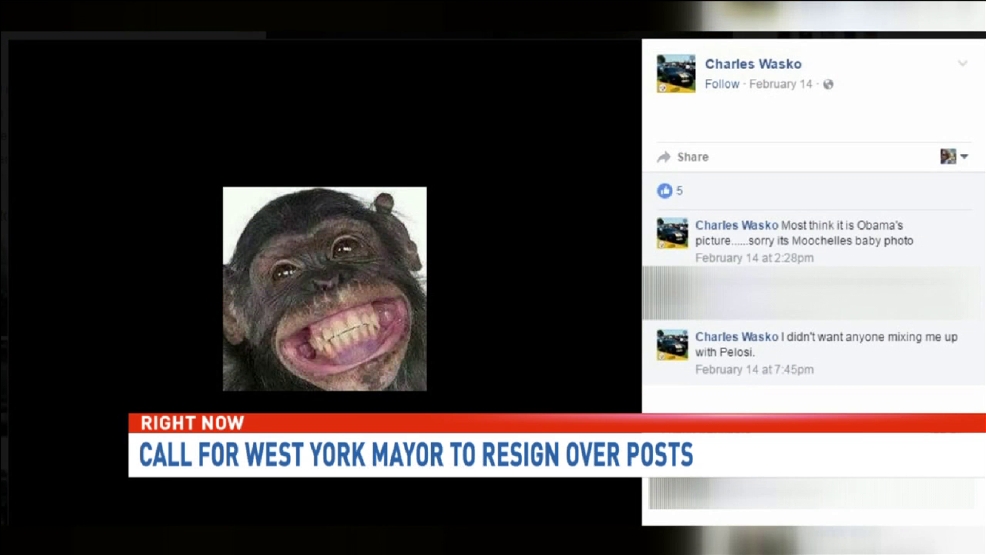Click the headline CALL FOR WEST YORK MAYOR TO RESIGN

(416, 455)
